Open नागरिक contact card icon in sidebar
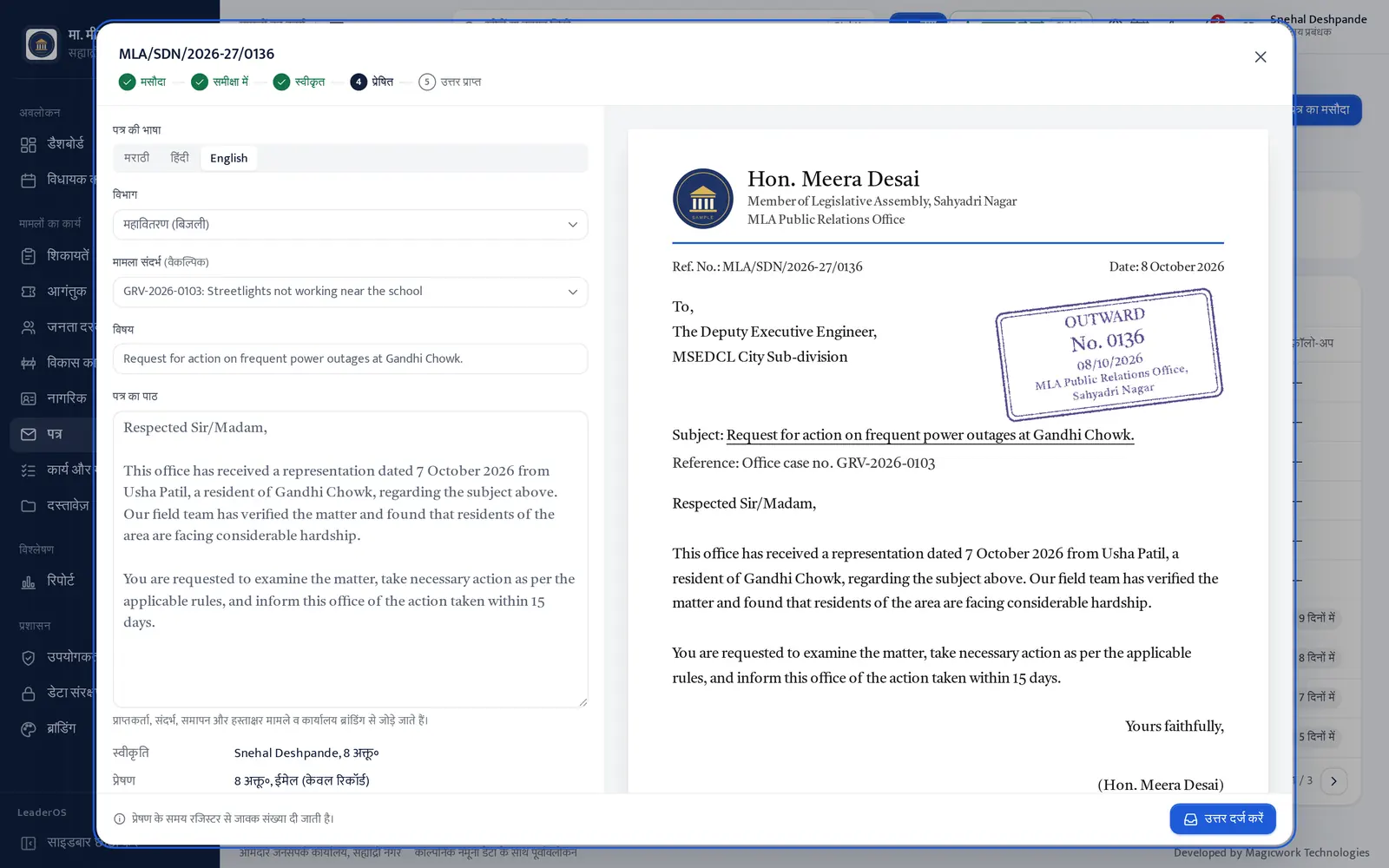Screen dimensions: 1389x868 pyautogui.click(x=29, y=398)
